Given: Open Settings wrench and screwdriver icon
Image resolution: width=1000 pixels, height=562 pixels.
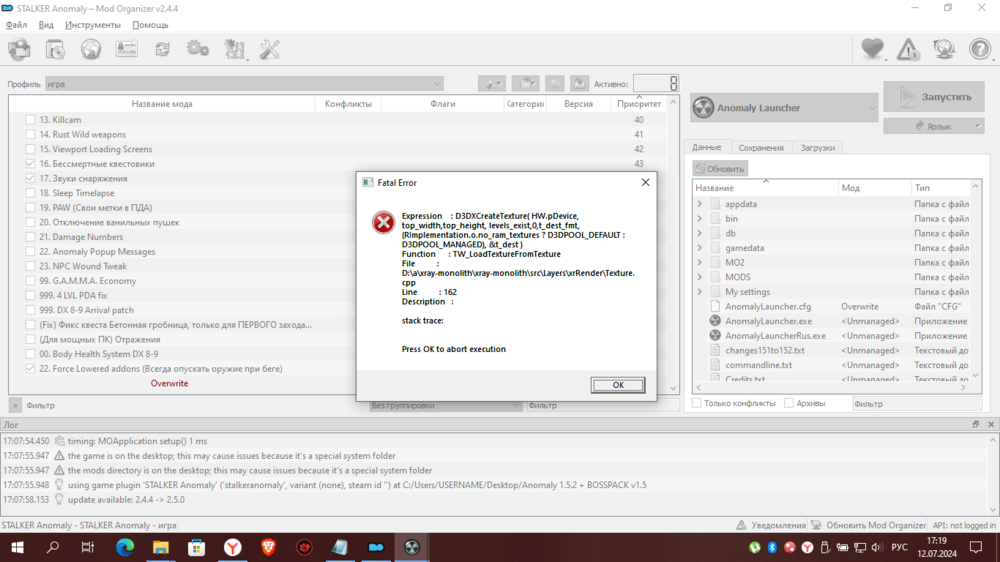Looking at the screenshot, I should (x=270, y=48).
